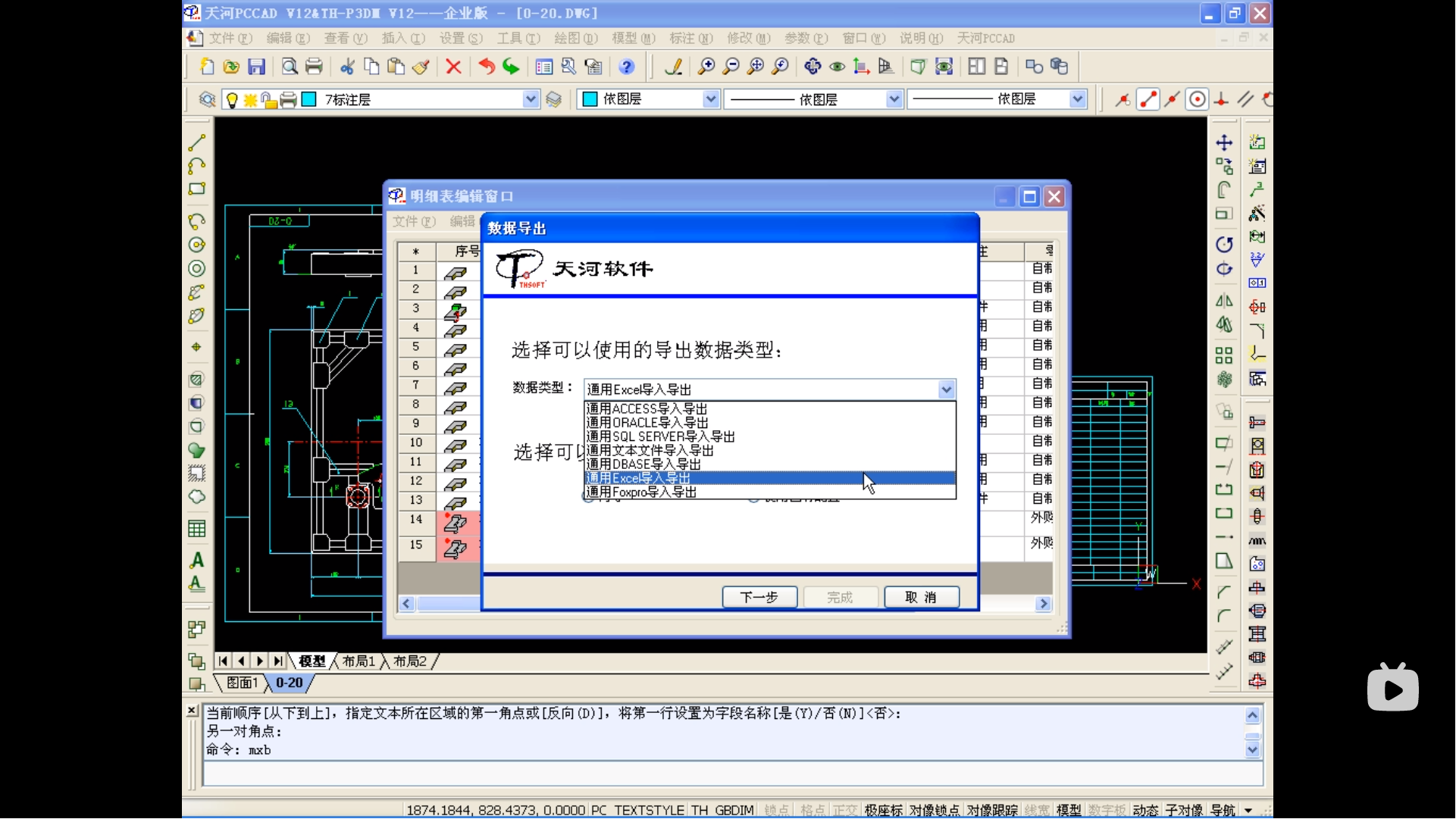Toggle 对像跟踪 in status bar
The width and height of the screenshot is (1456, 819).
point(992,810)
